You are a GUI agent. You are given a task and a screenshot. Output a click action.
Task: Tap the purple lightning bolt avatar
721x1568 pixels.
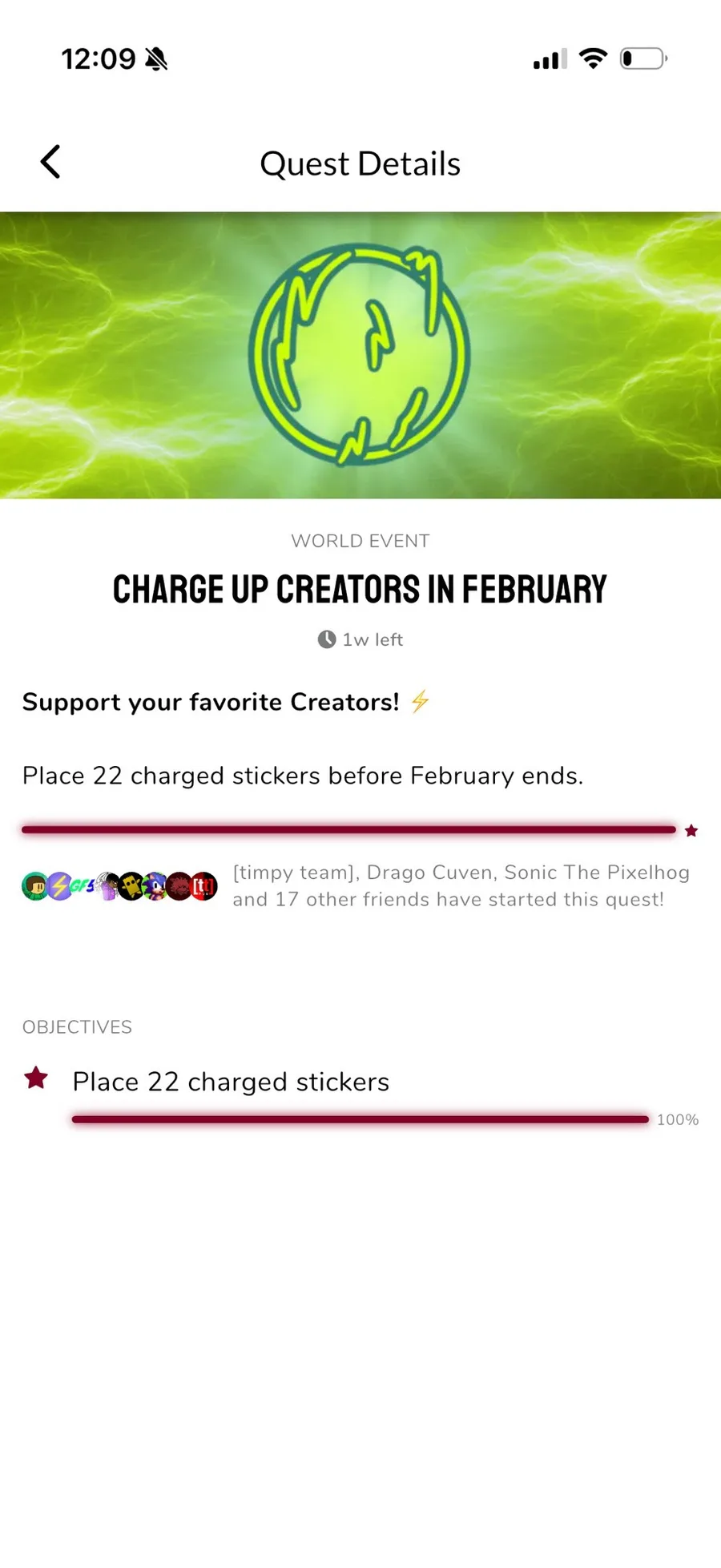click(x=59, y=886)
